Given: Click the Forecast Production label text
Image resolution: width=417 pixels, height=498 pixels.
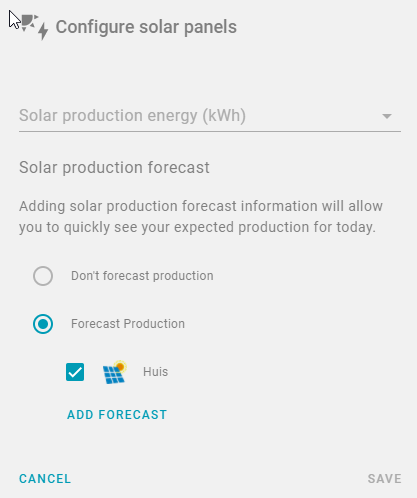Looking at the screenshot, I should [x=128, y=324].
